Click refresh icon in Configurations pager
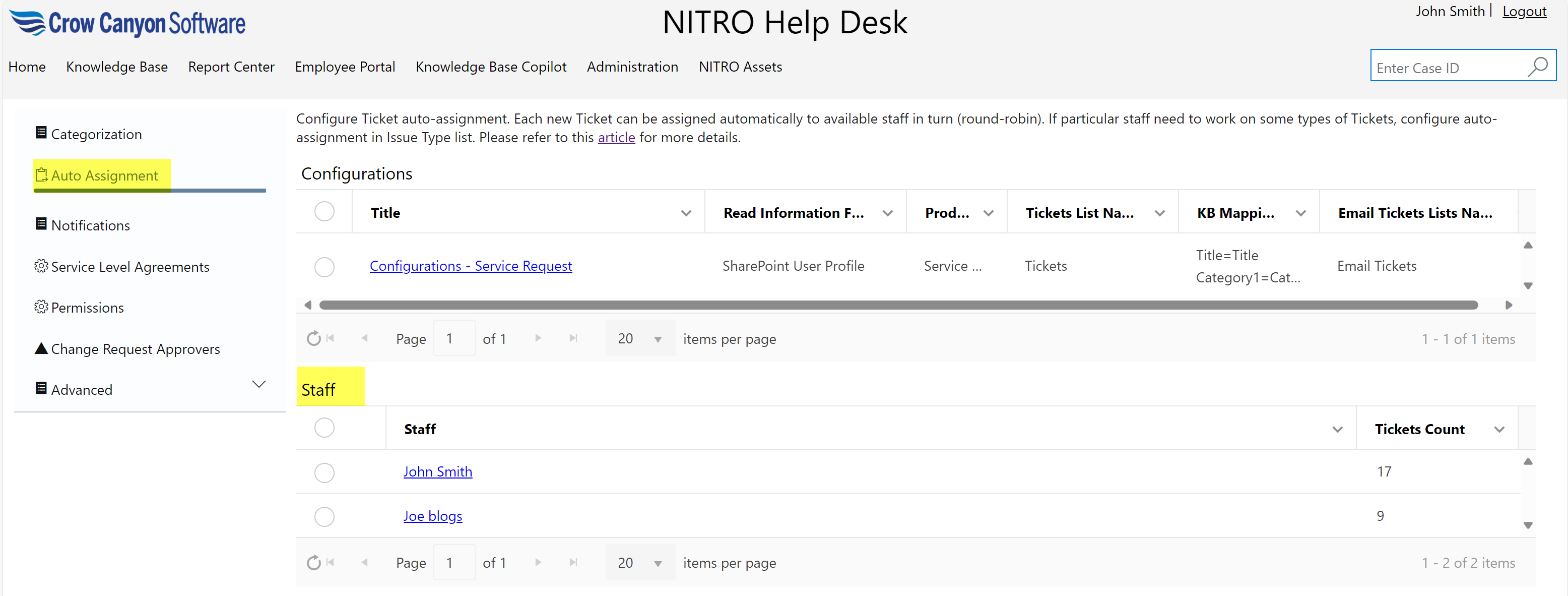This screenshot has height=596, width=1568. (313, 338)
